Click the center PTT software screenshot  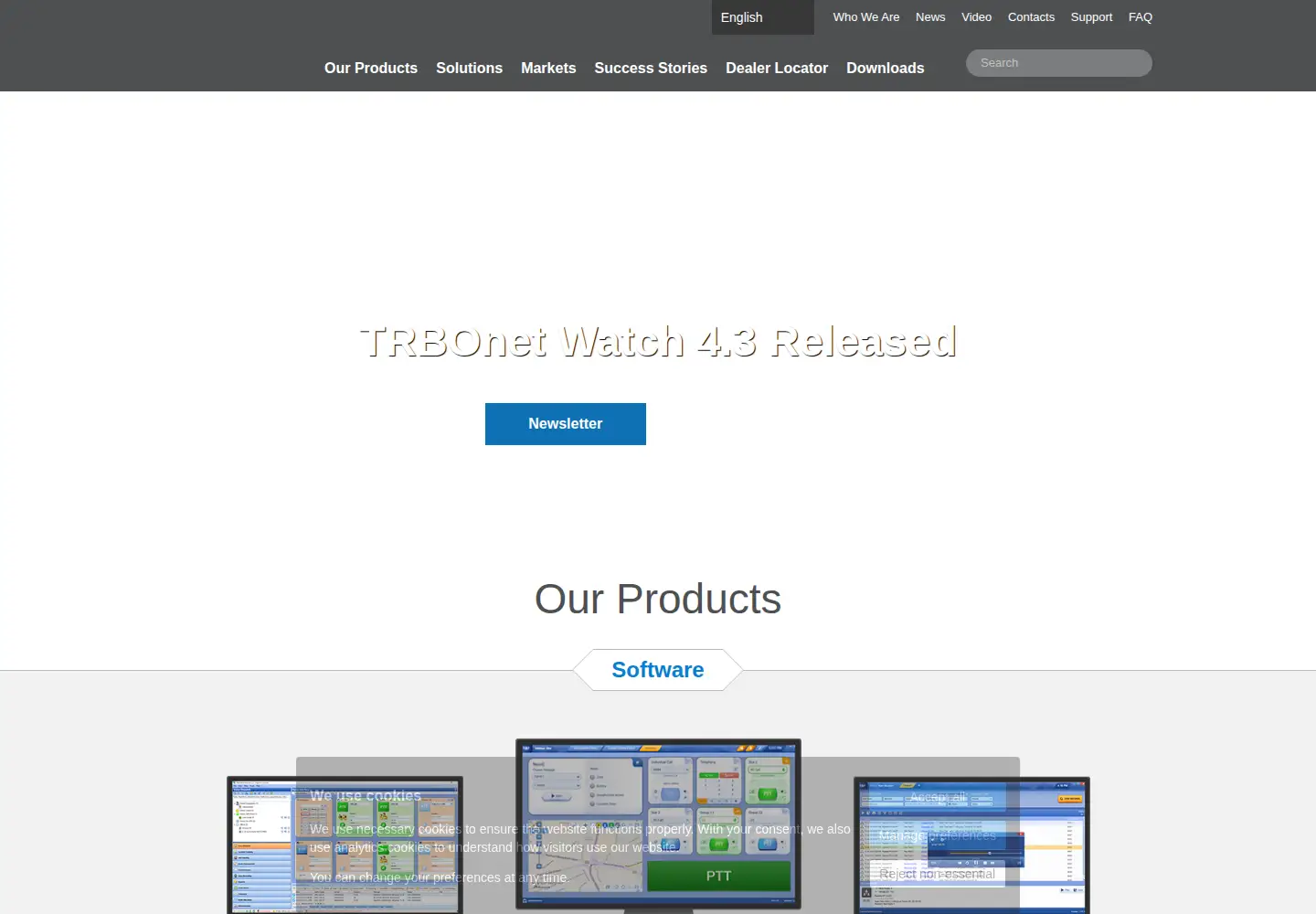click(658, 824)
